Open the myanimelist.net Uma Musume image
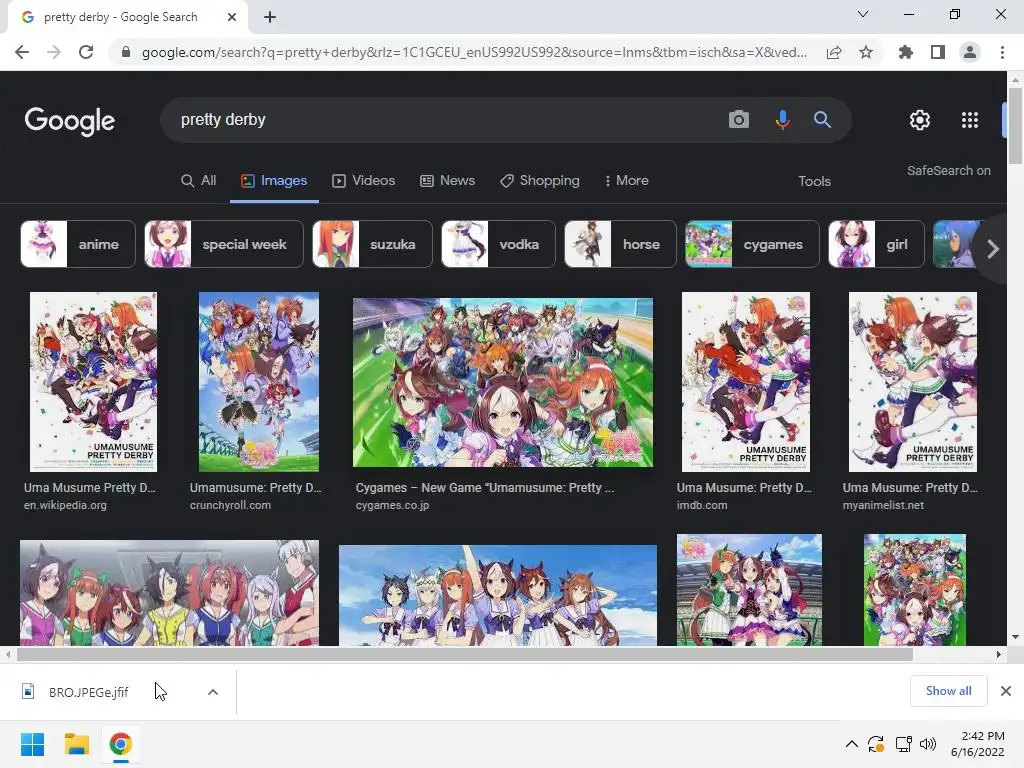The image size is (1024, 768). (x=913, y=382)
